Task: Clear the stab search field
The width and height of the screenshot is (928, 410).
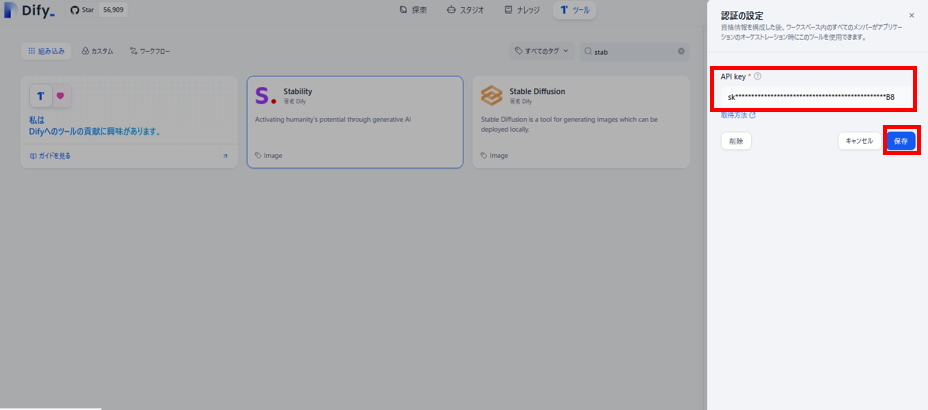Action: (x=681, y=51)
